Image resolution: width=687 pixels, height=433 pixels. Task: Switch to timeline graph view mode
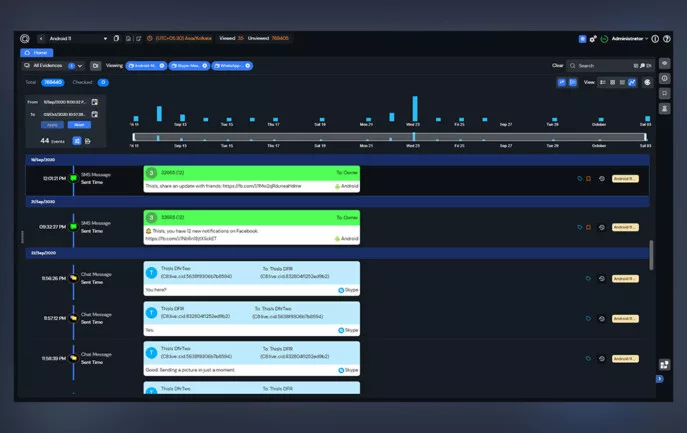632,82
